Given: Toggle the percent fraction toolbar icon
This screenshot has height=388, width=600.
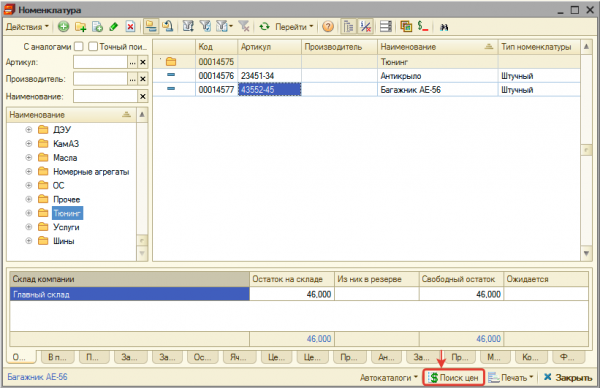Looking at the screenshot, I should (365, 26).
